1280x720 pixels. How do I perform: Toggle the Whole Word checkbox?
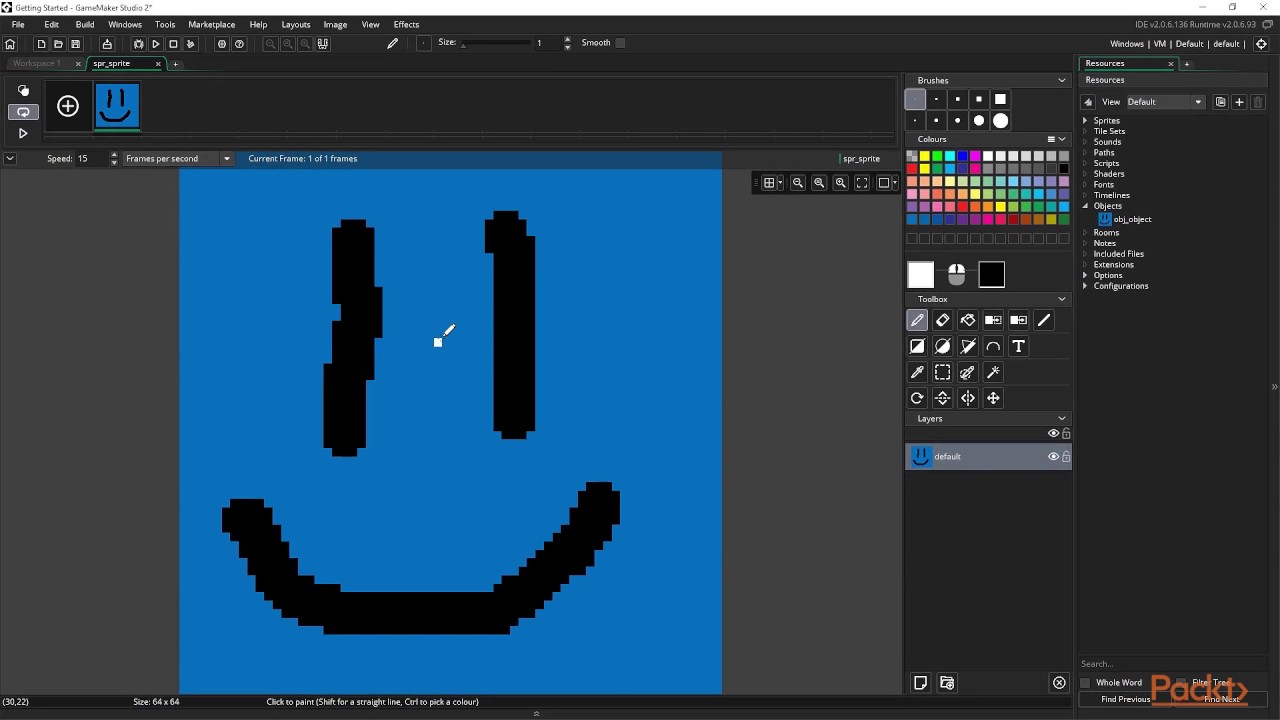coord(1086,683)
